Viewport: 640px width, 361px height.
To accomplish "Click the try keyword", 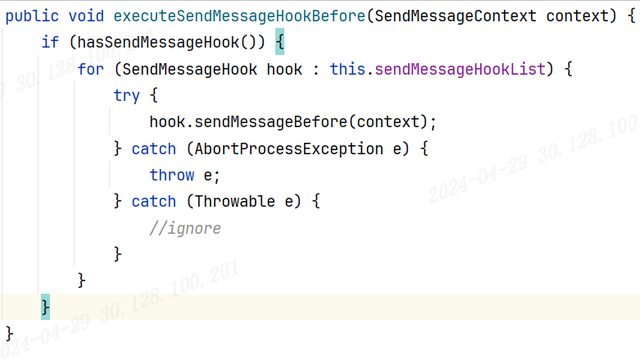I will click(x=127, y=96).
